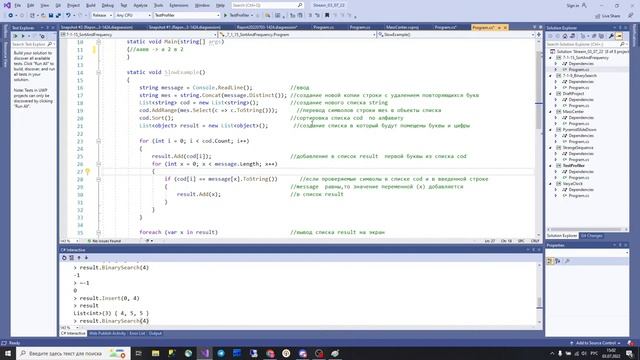Screen dimensions: 640x360
Task: Click the wrench Properties icon in Solution Explorer
Action: pyautogui.click(x=611, y=36)
